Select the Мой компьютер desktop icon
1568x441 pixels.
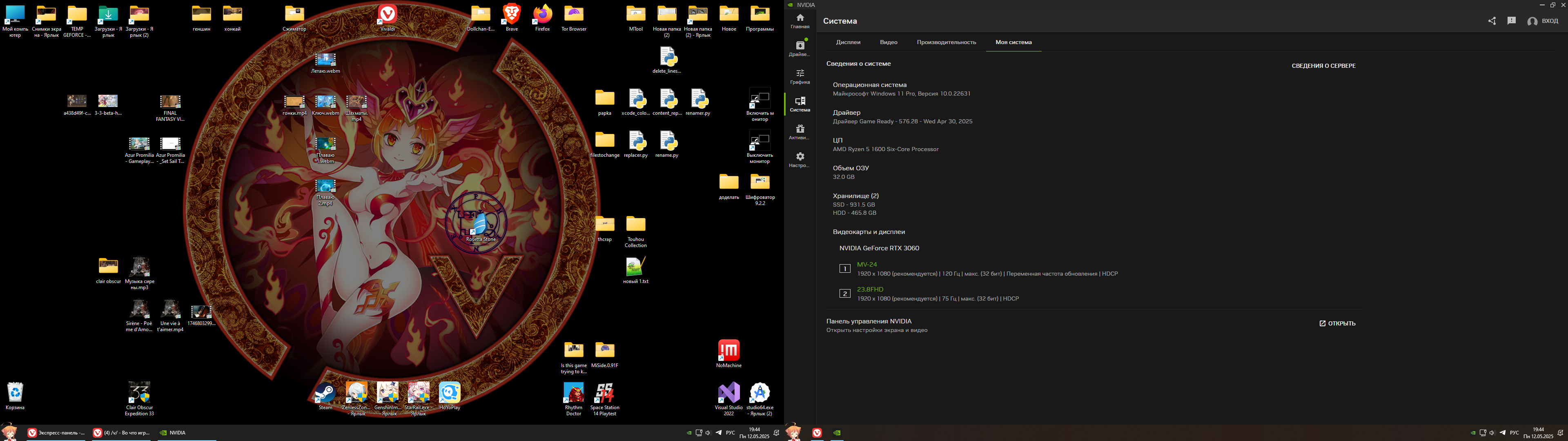click(15, 21)
